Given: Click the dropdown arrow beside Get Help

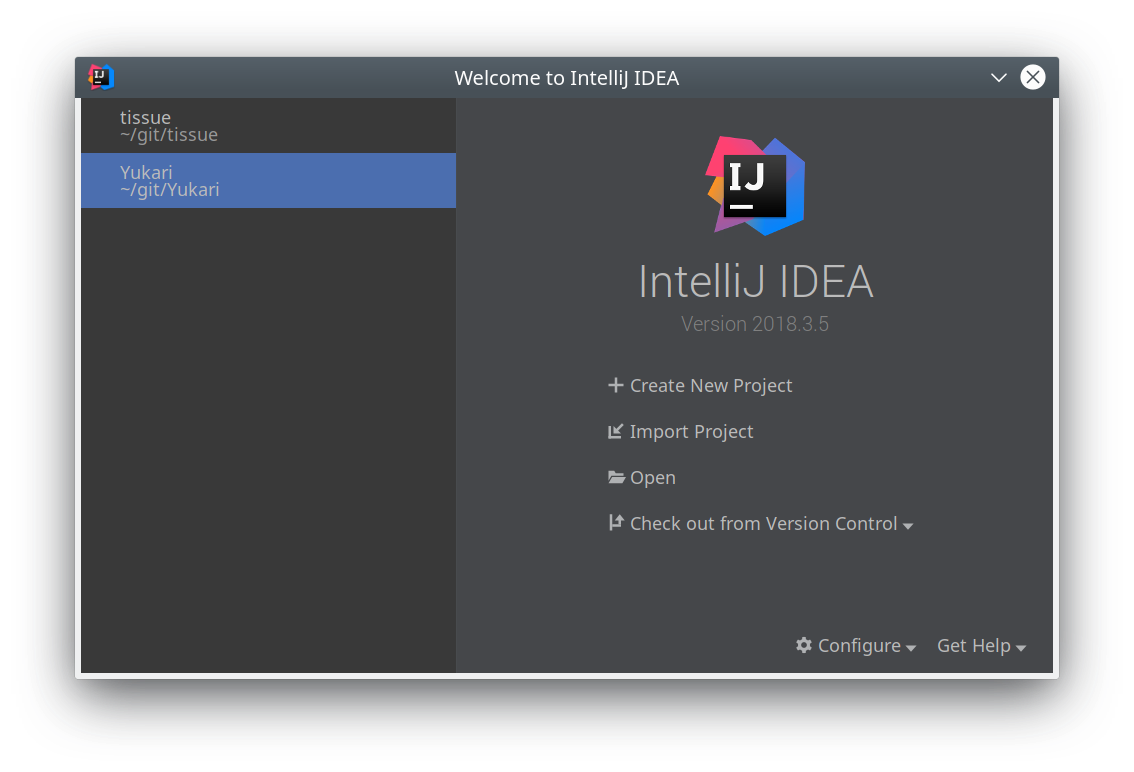Looking at the screenshot, I should click(1021, 648).
